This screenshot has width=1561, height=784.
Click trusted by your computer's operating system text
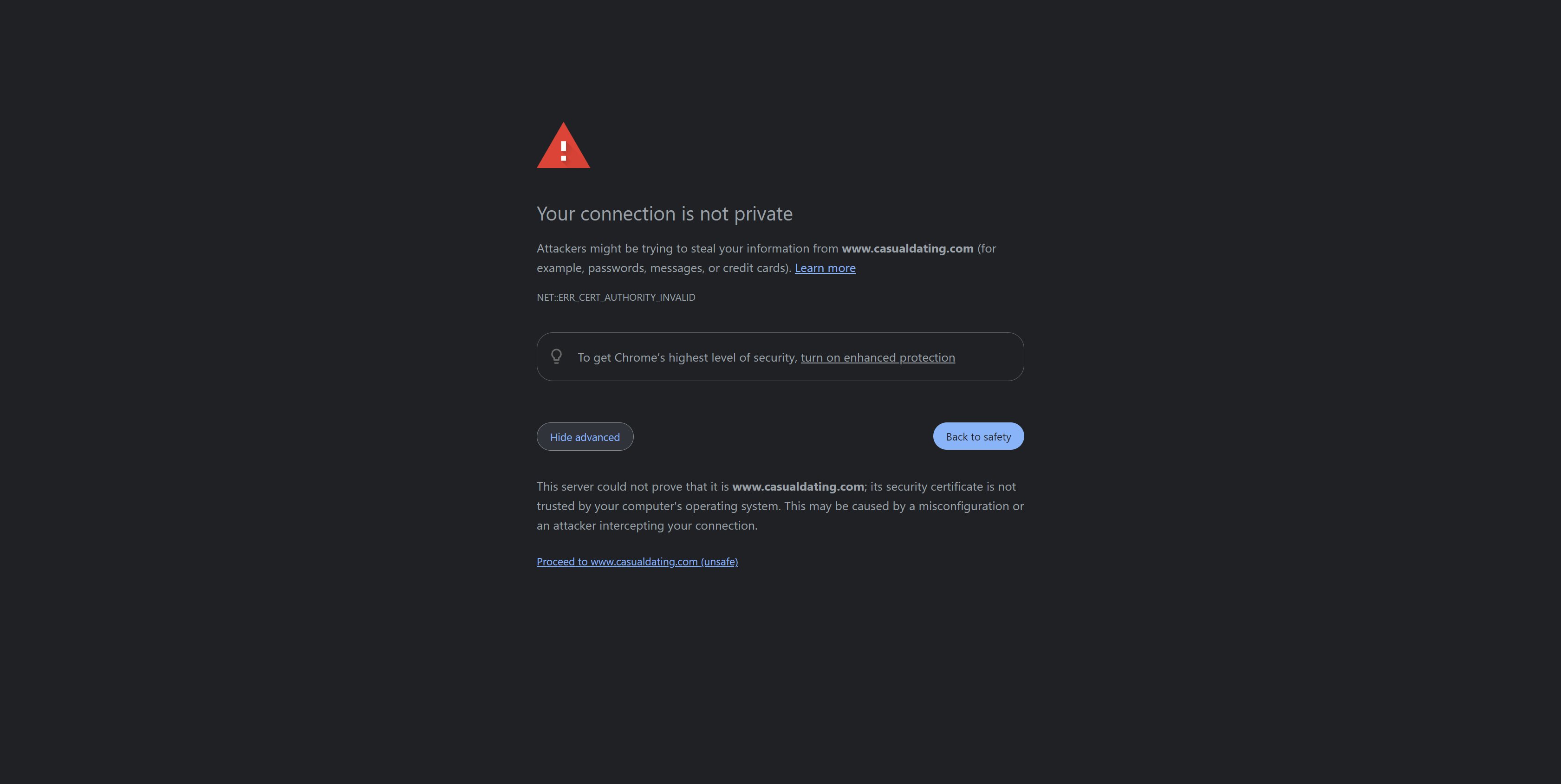coord(658,506)
